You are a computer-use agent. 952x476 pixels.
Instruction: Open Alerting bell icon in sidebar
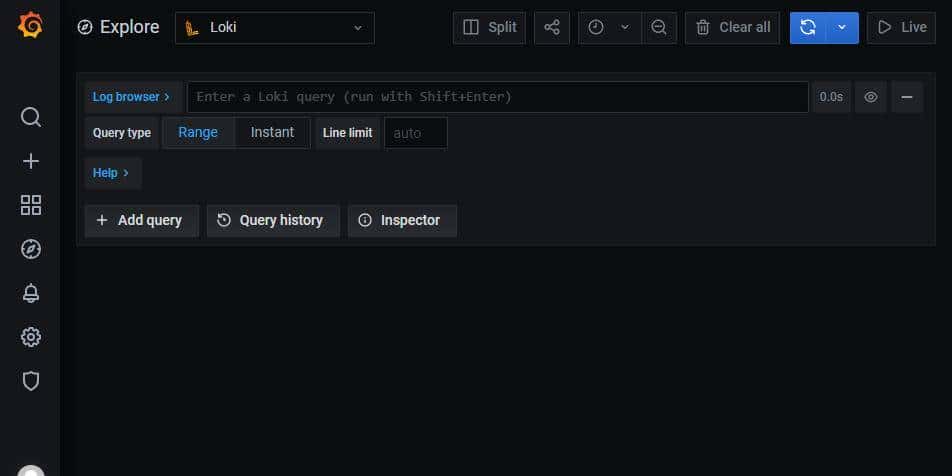(x=30, y=293)
